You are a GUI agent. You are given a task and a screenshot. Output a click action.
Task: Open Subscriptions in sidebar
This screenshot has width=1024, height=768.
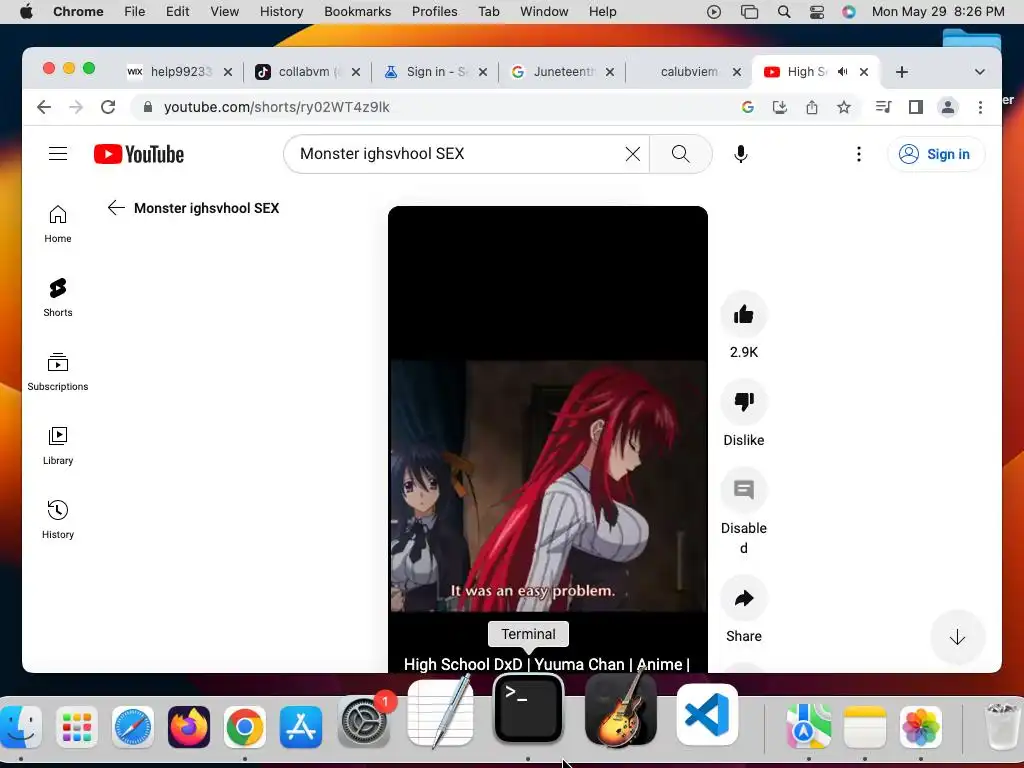57,372
